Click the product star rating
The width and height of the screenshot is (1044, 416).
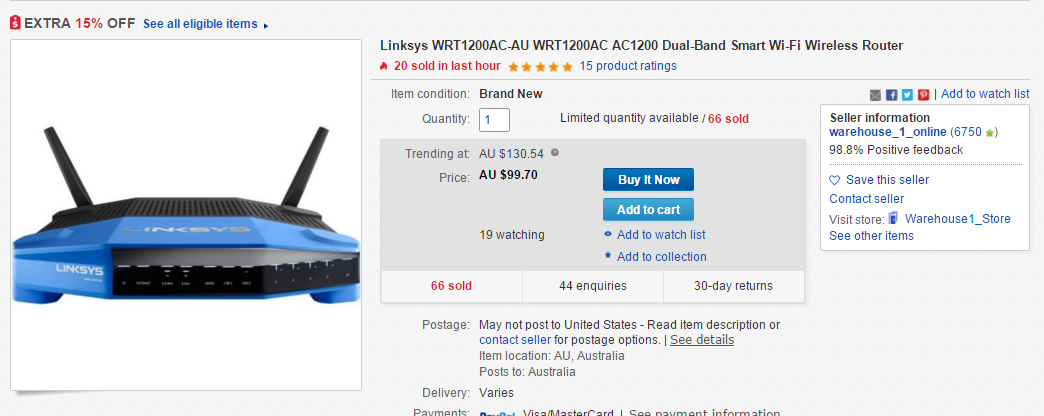tap(540, 67)
